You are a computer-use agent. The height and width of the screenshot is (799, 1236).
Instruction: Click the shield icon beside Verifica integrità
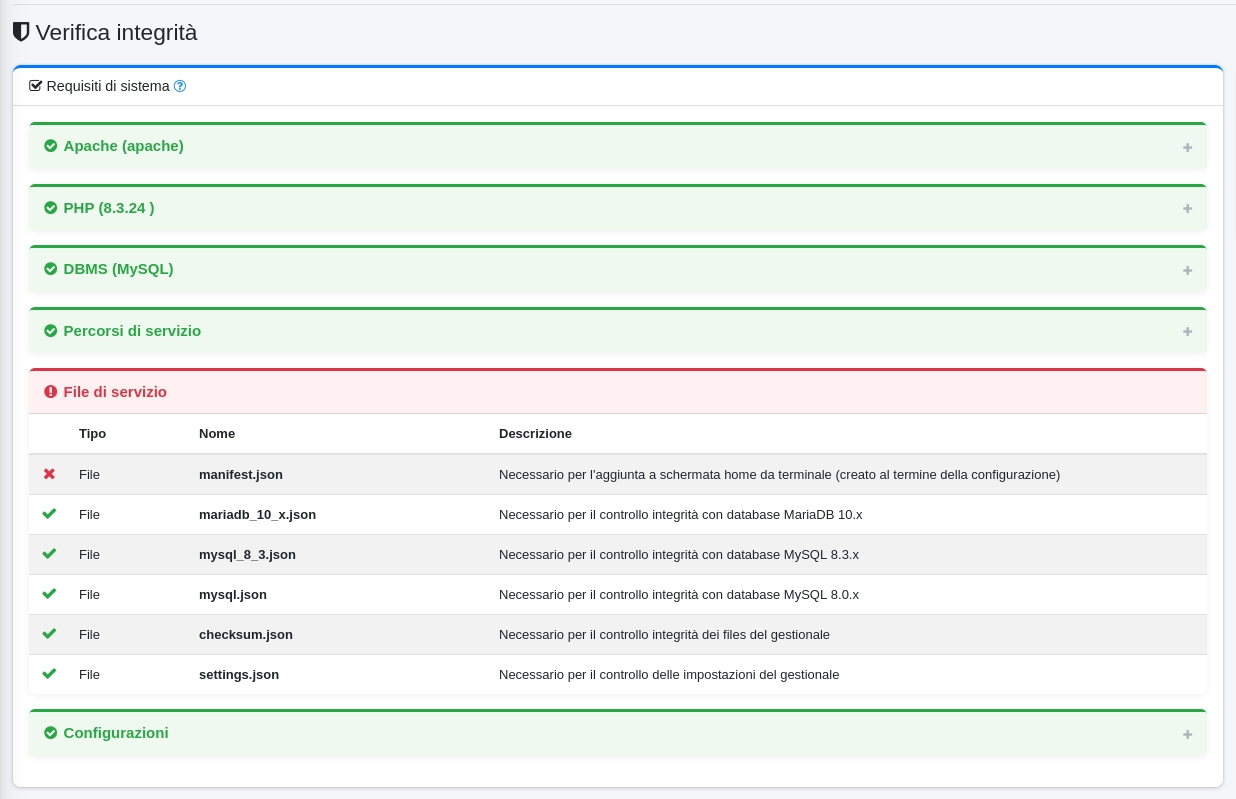21,32
